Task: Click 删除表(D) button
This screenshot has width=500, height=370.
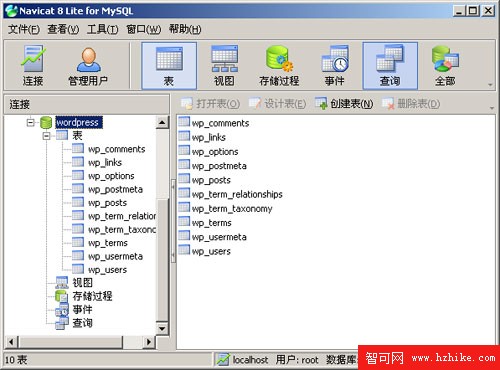Action: tap(411, 104)
